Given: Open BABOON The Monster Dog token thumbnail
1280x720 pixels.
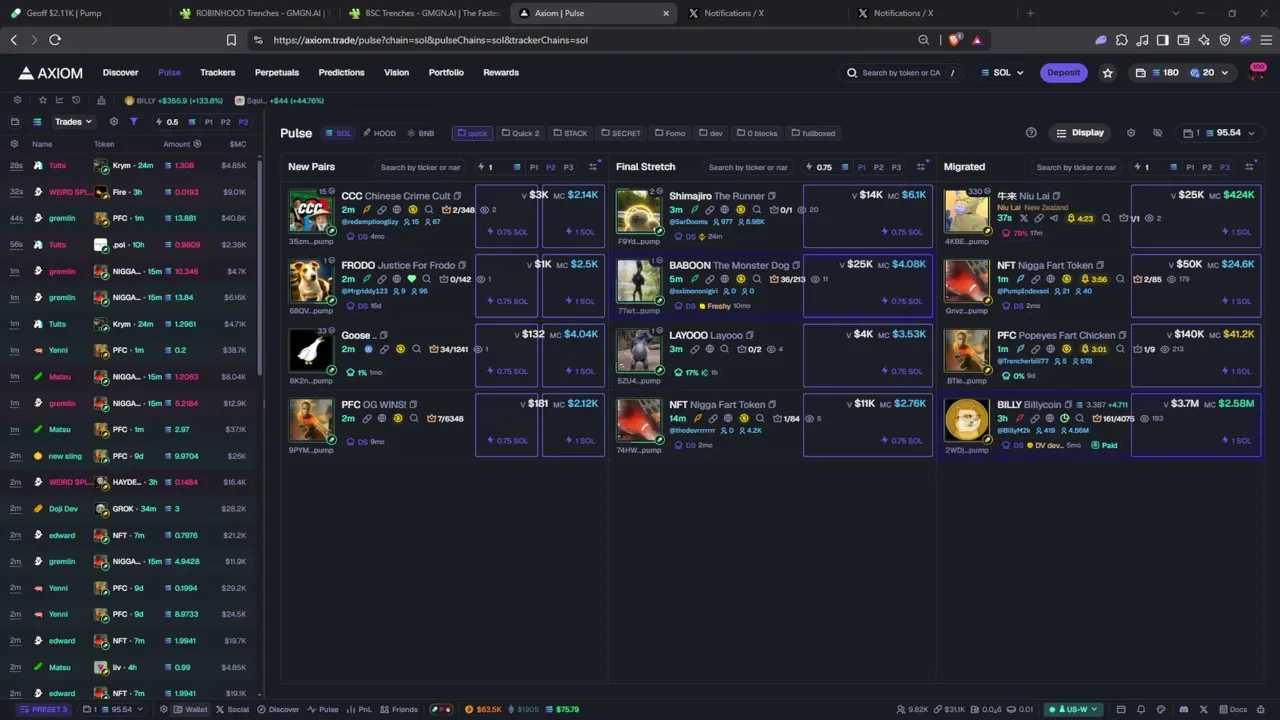Looking at the screenshot, I should (639, 281).
